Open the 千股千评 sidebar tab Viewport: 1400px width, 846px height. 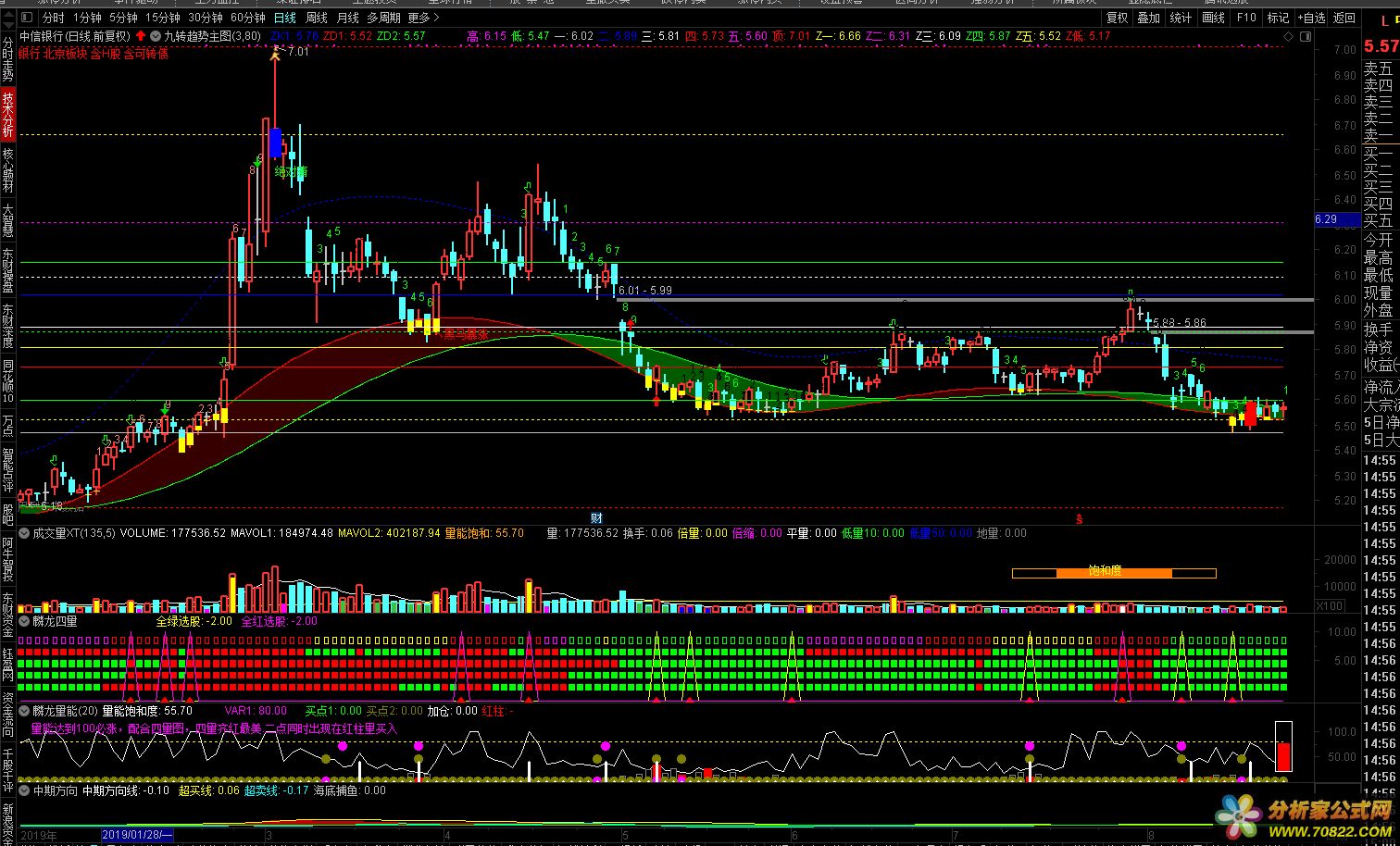coord(8,769)
